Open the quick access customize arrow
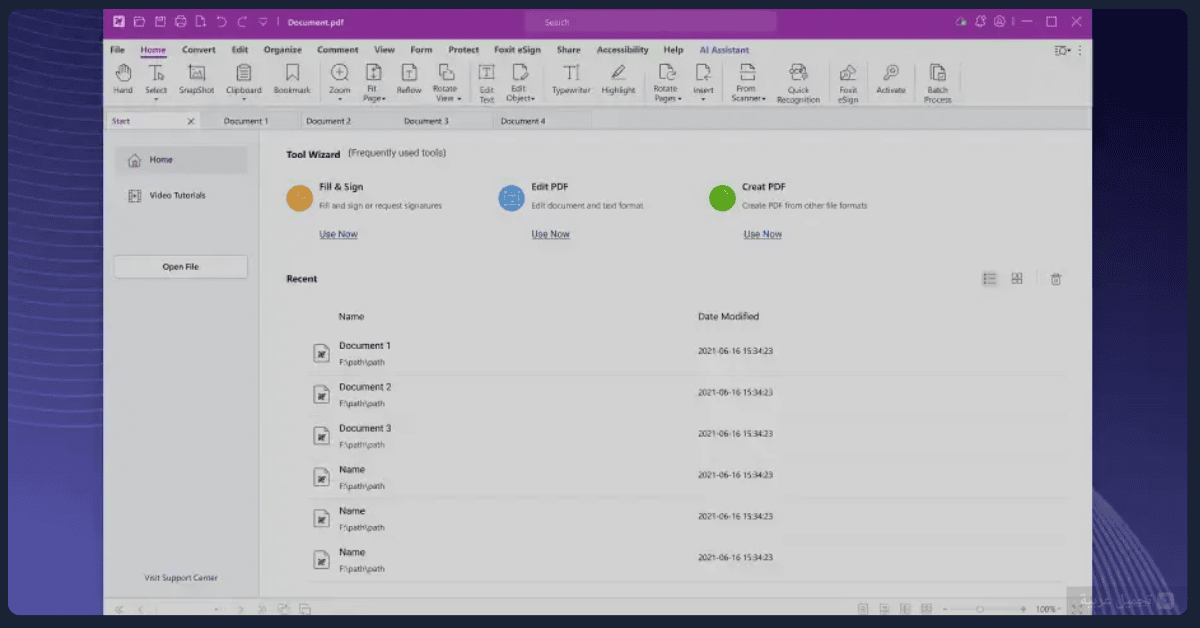This screenshot has height=628, width=1200. pyautogui.click(x=263, y=21)
